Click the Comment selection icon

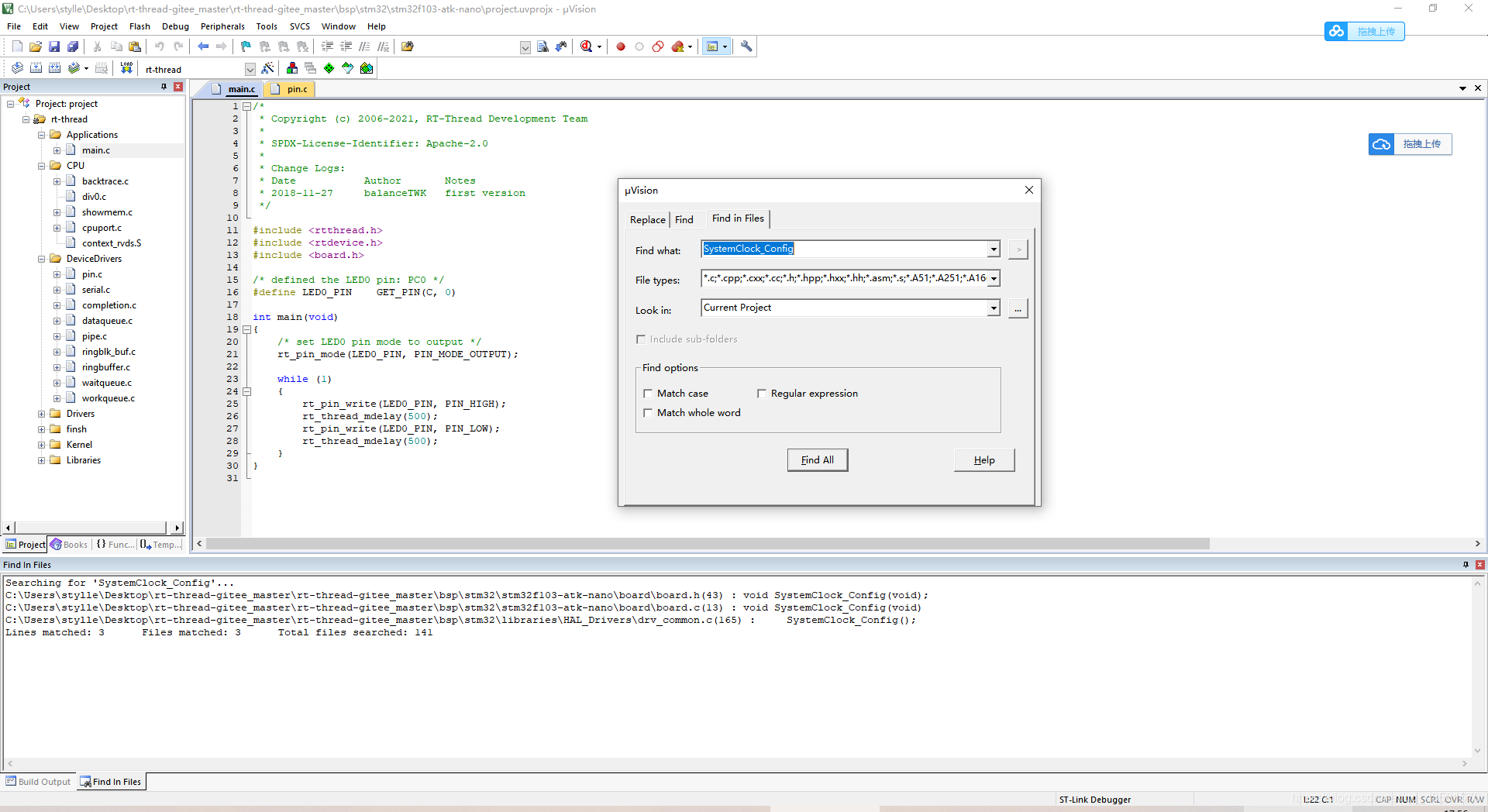click(x=364, y=46)
